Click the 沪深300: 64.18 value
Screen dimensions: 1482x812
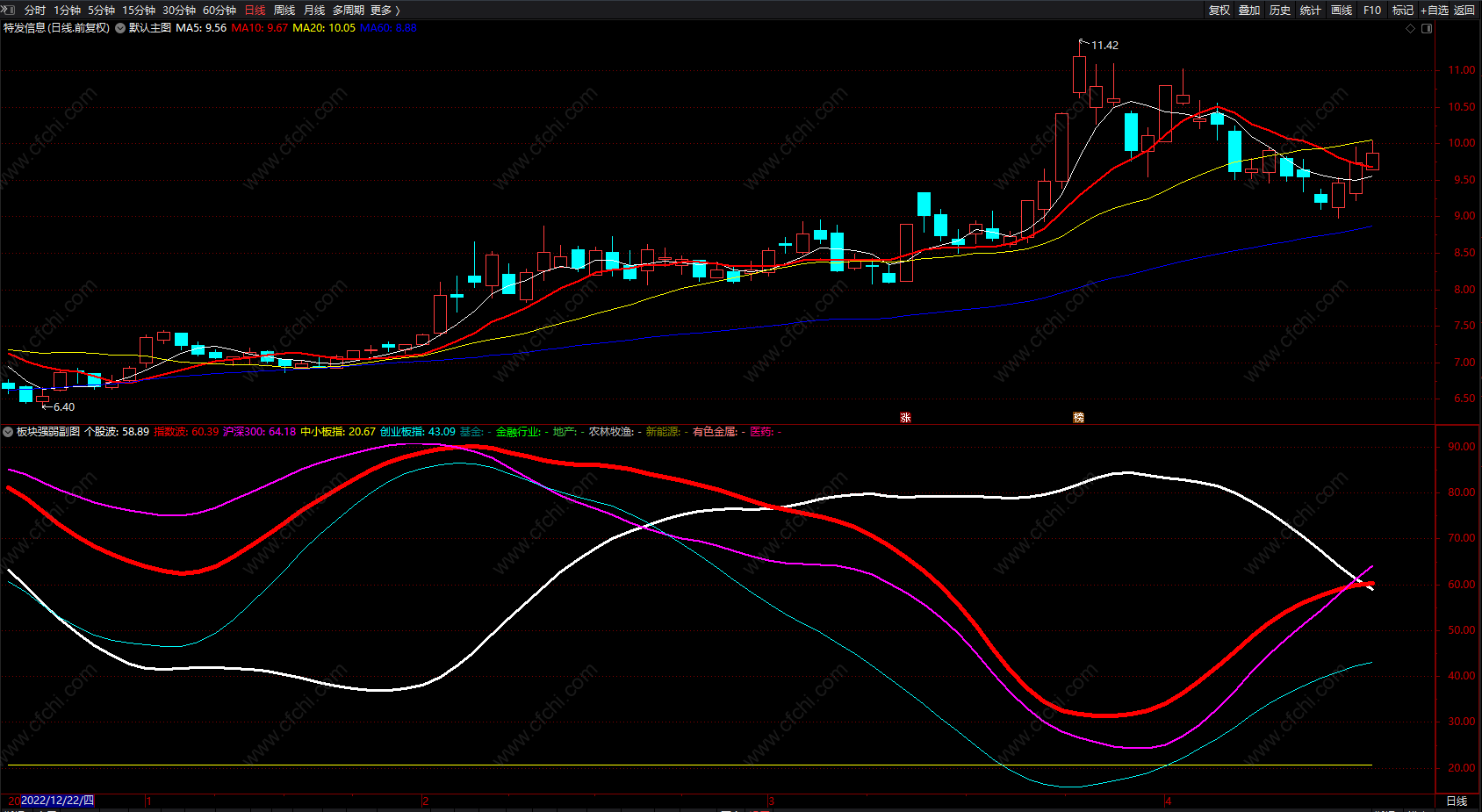tap(260, 432)
